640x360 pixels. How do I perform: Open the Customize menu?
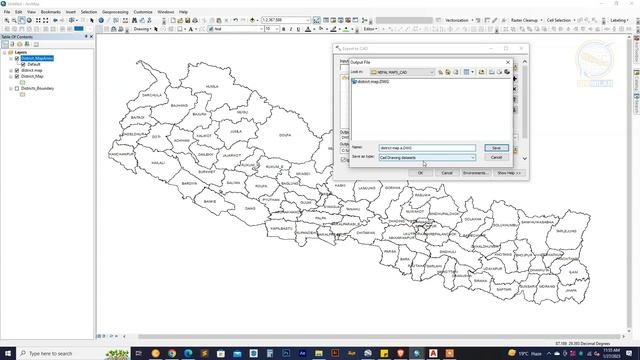[x=143, y=12]
